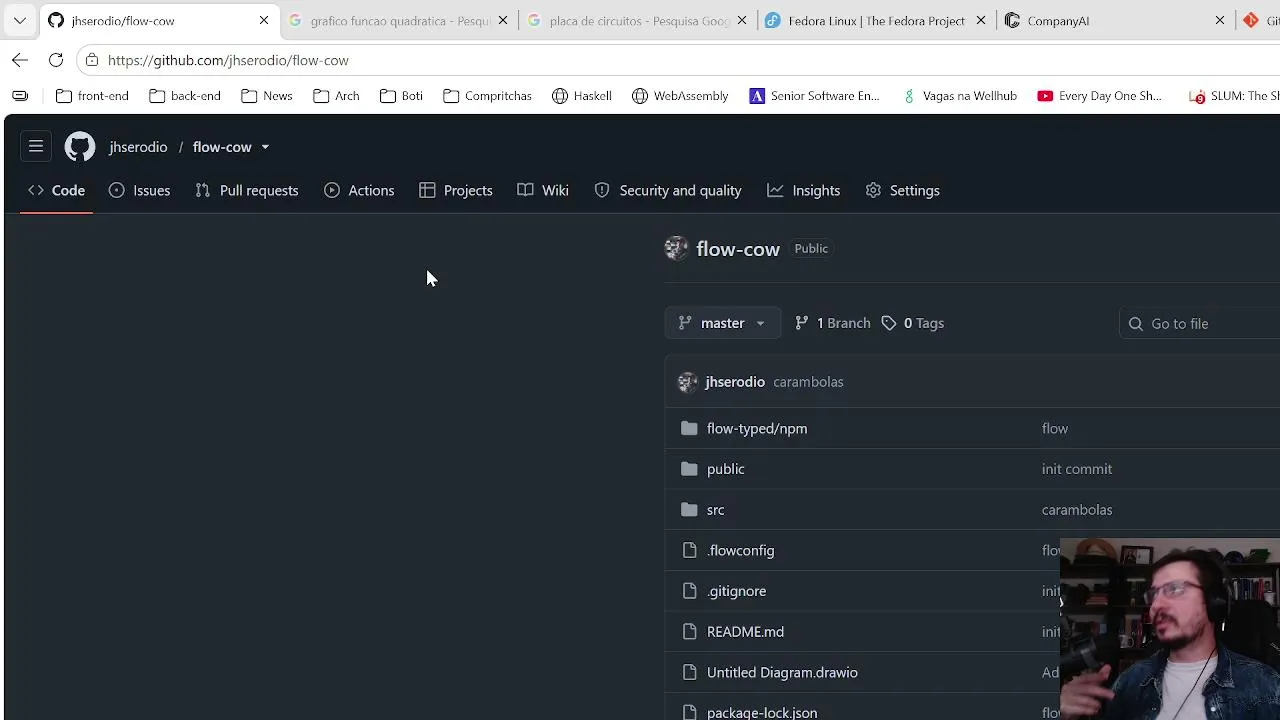Open Untitled Diagram.drawio file
This screenshot has width=1280, height=720.
(x=783, y=672)
